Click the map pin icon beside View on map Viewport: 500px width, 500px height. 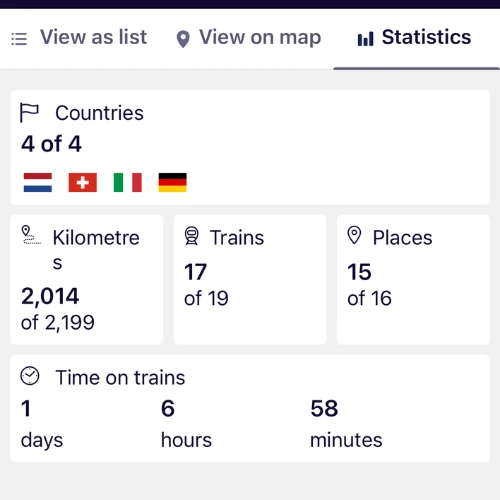tap(183, 39)
